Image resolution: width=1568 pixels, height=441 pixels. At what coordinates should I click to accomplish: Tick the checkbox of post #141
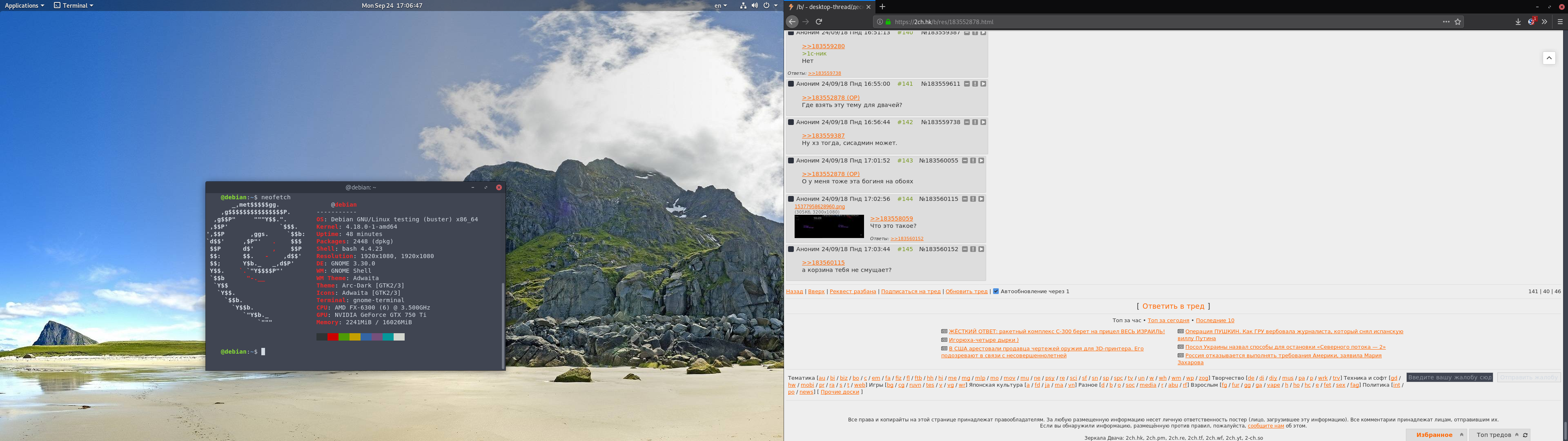791,84
